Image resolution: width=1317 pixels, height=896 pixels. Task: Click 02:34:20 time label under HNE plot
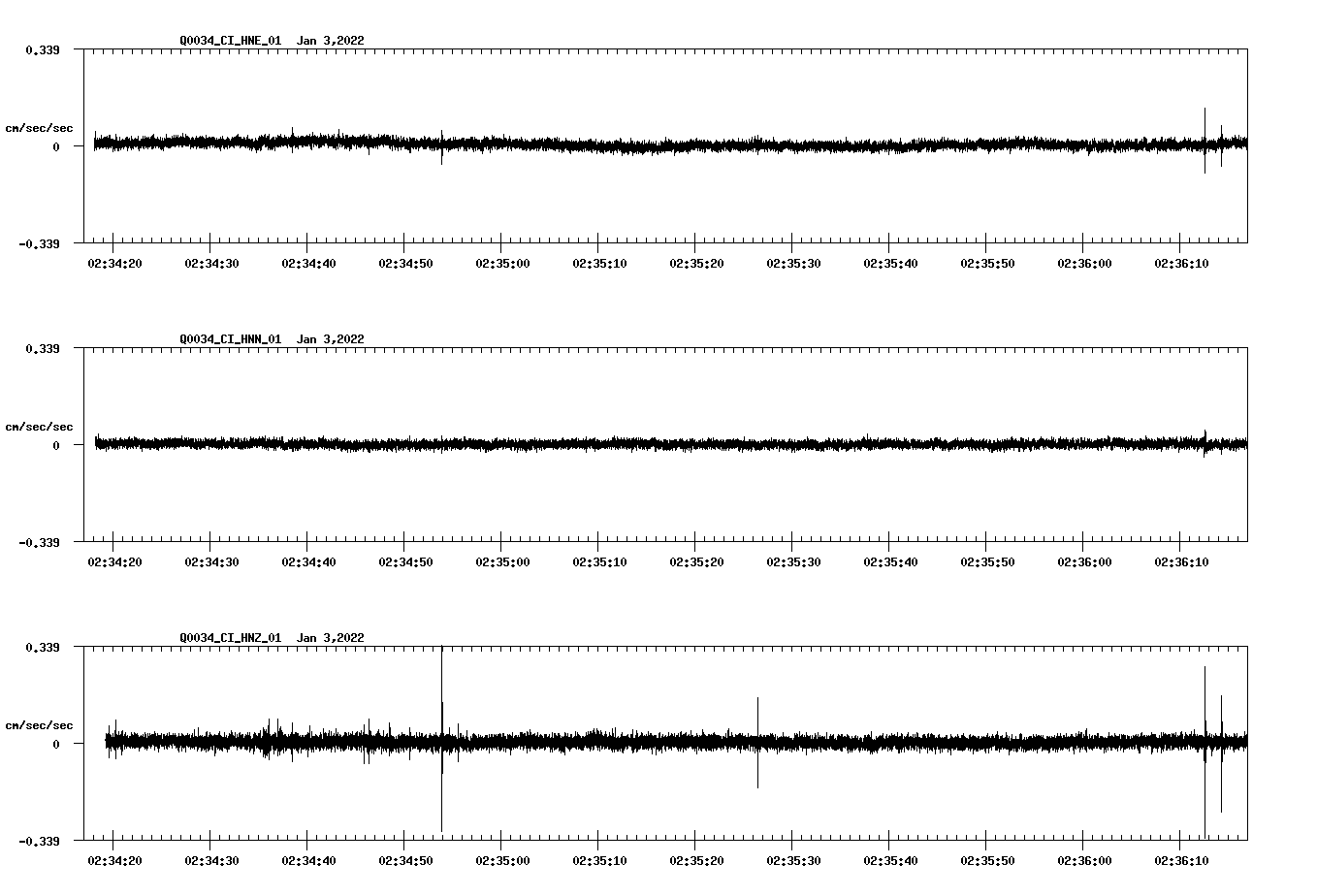pos(114,263)
